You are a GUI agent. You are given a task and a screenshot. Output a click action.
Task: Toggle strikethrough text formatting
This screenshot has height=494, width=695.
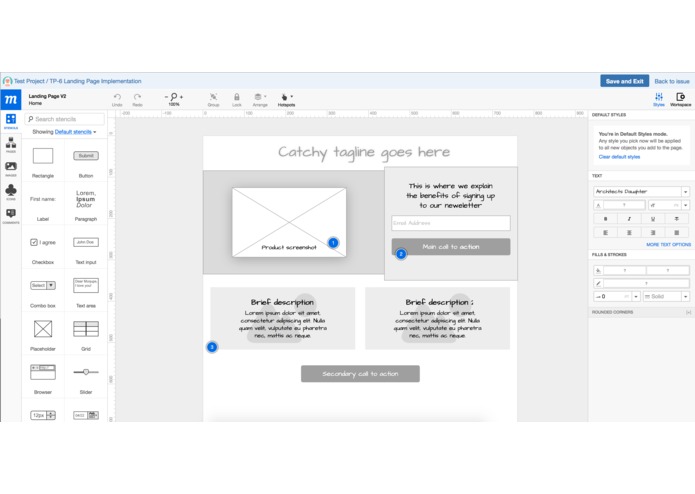point(676,219)
